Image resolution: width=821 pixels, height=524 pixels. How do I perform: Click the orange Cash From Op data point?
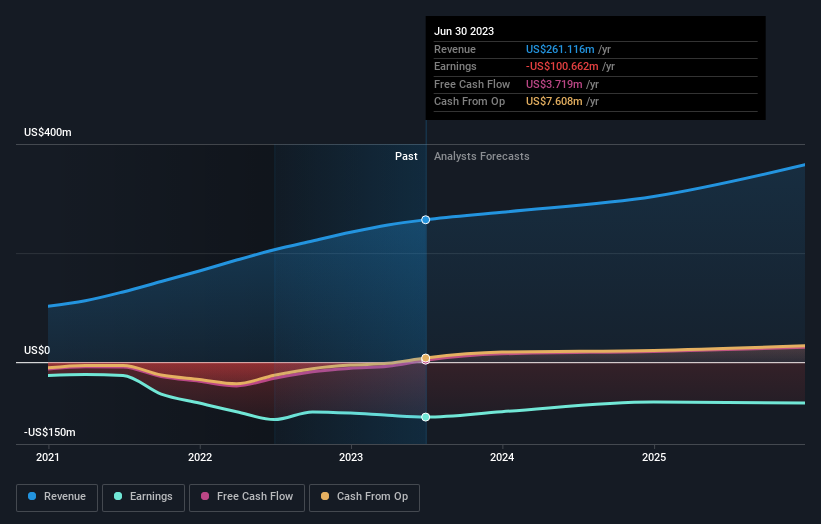pos(426,358)
